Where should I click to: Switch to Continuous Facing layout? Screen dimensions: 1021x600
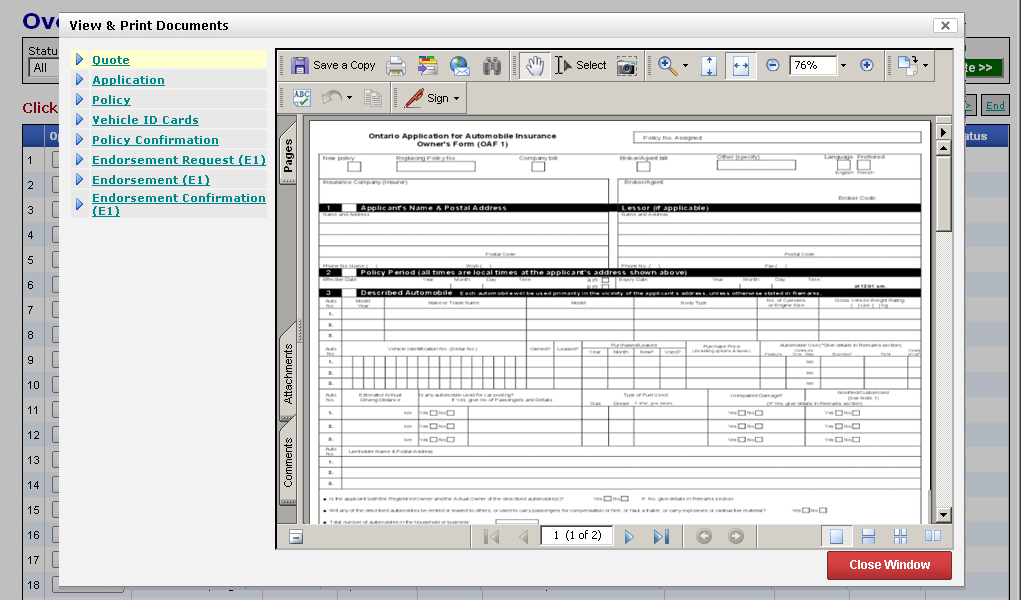coord(901,536)
